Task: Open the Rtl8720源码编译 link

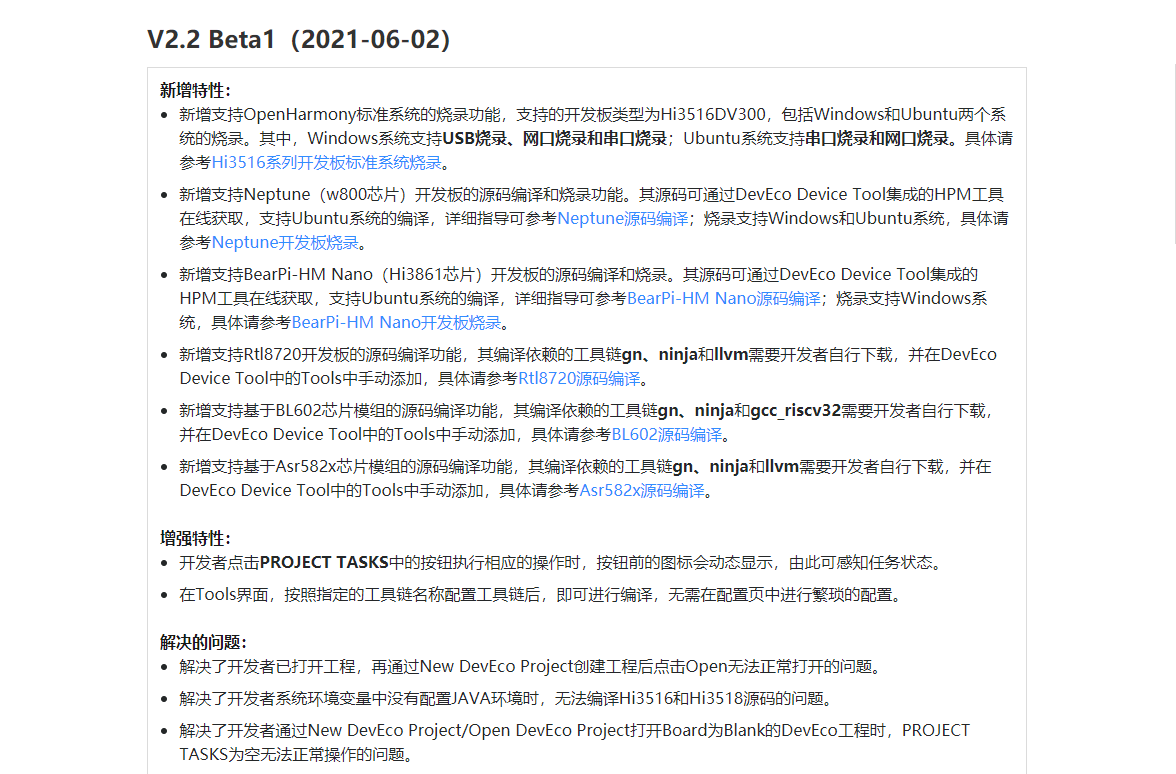Action: [579, 379]
